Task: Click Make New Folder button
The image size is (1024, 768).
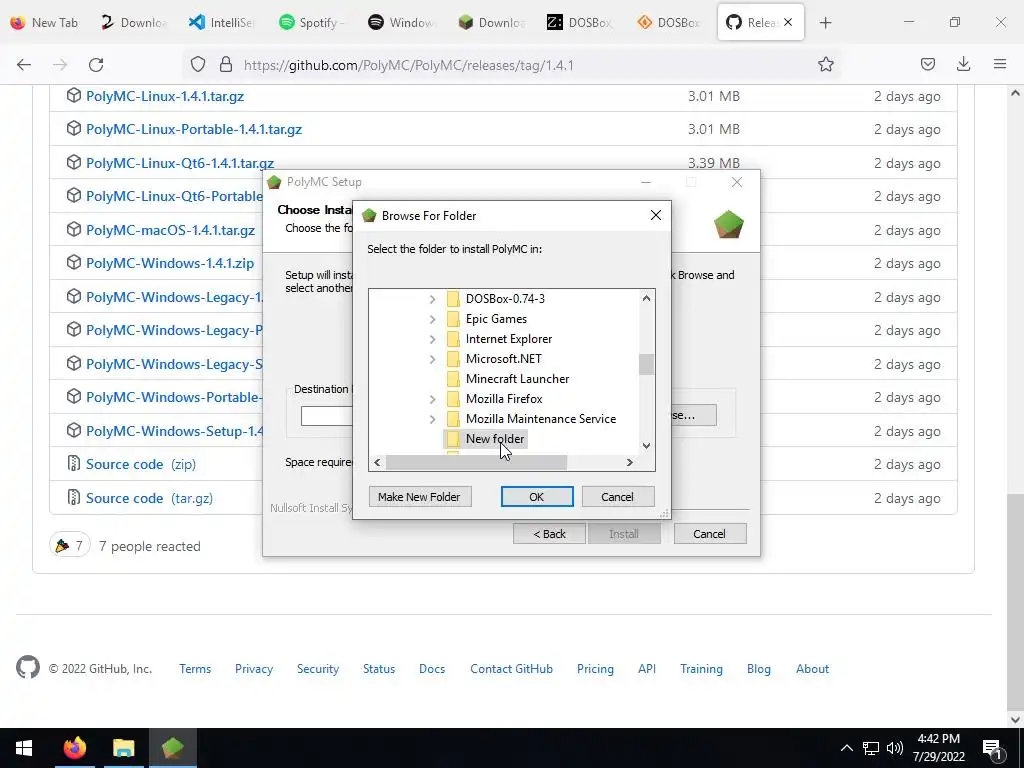Action: (x=419, y=497)
